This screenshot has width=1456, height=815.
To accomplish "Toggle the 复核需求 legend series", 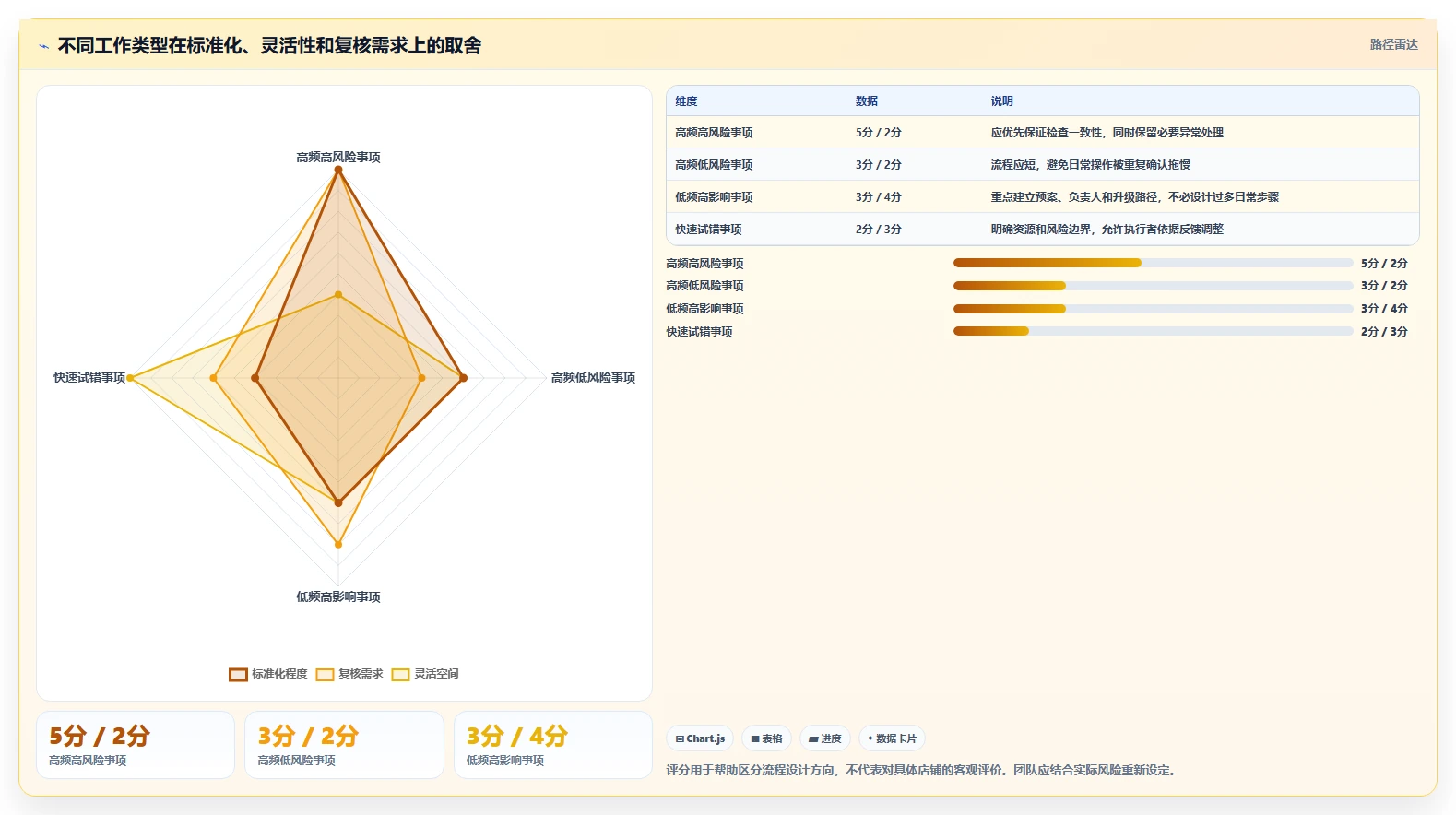I will click(349, 674).
